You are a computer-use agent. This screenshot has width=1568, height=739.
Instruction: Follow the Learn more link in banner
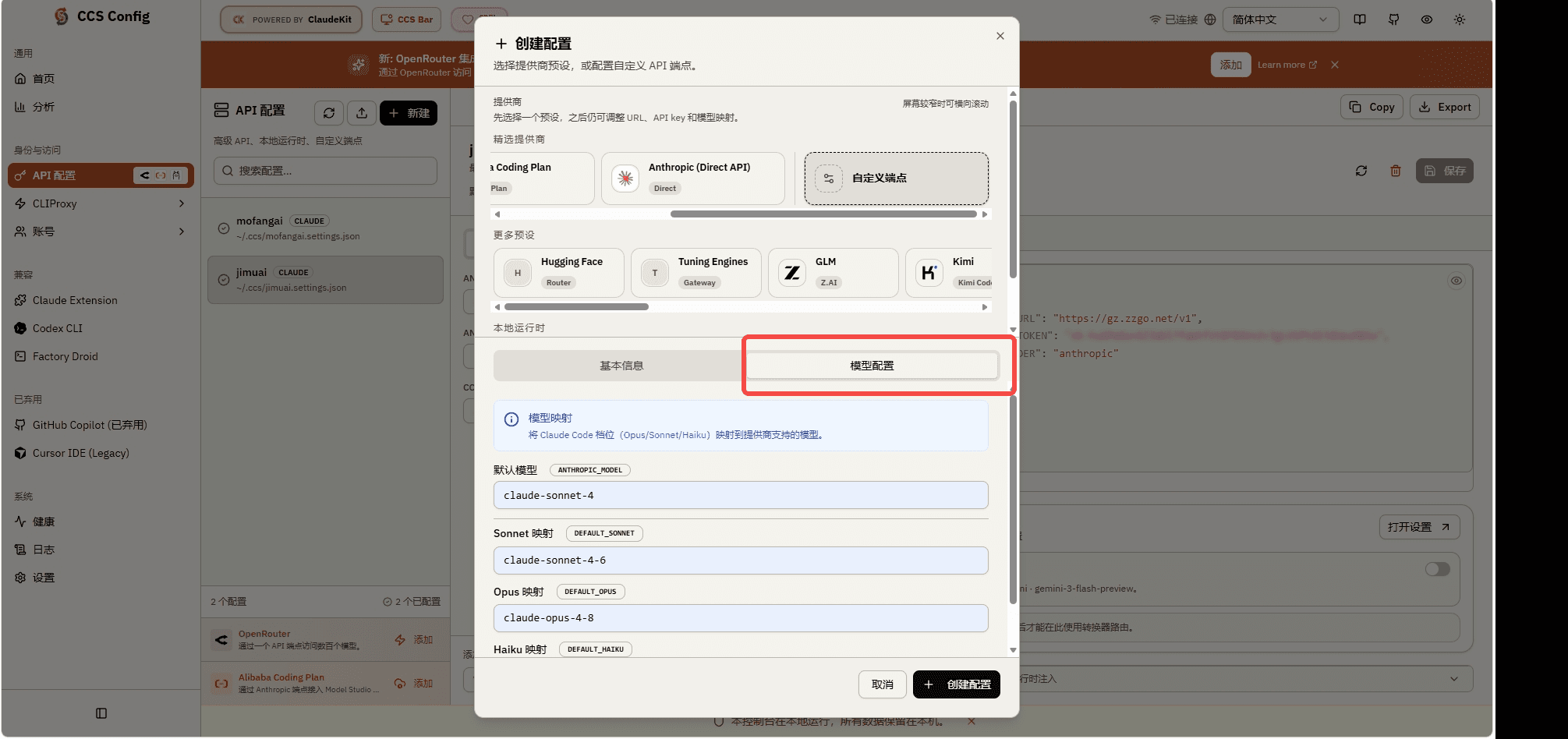point(1287,65)
